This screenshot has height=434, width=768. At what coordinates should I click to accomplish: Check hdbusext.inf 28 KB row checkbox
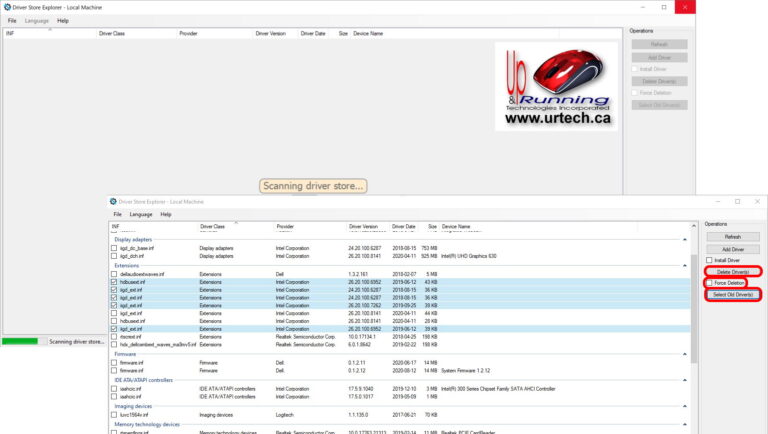pos(114,321)
